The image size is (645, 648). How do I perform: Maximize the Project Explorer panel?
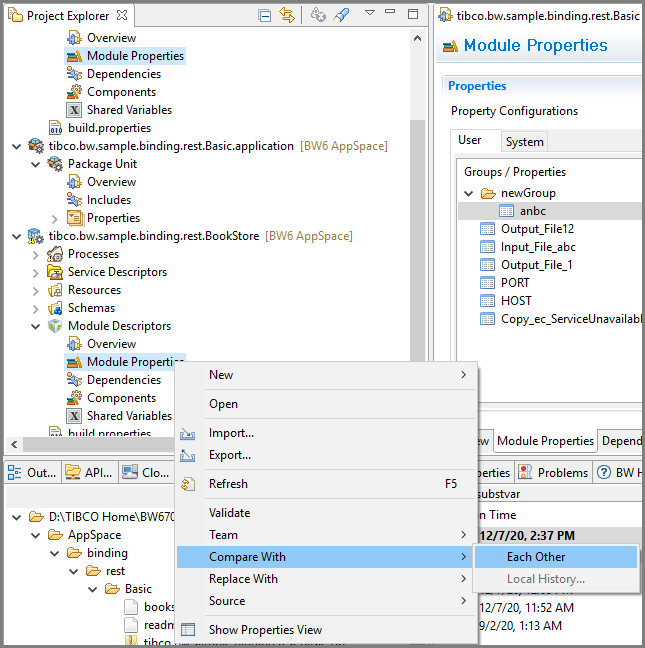(x=413, y=14)
